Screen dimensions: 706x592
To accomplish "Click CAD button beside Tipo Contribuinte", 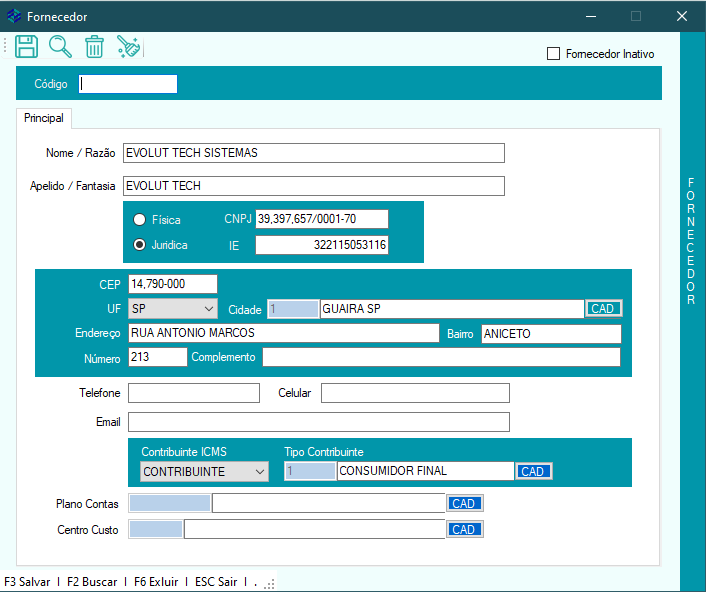I will click(533, 471).
